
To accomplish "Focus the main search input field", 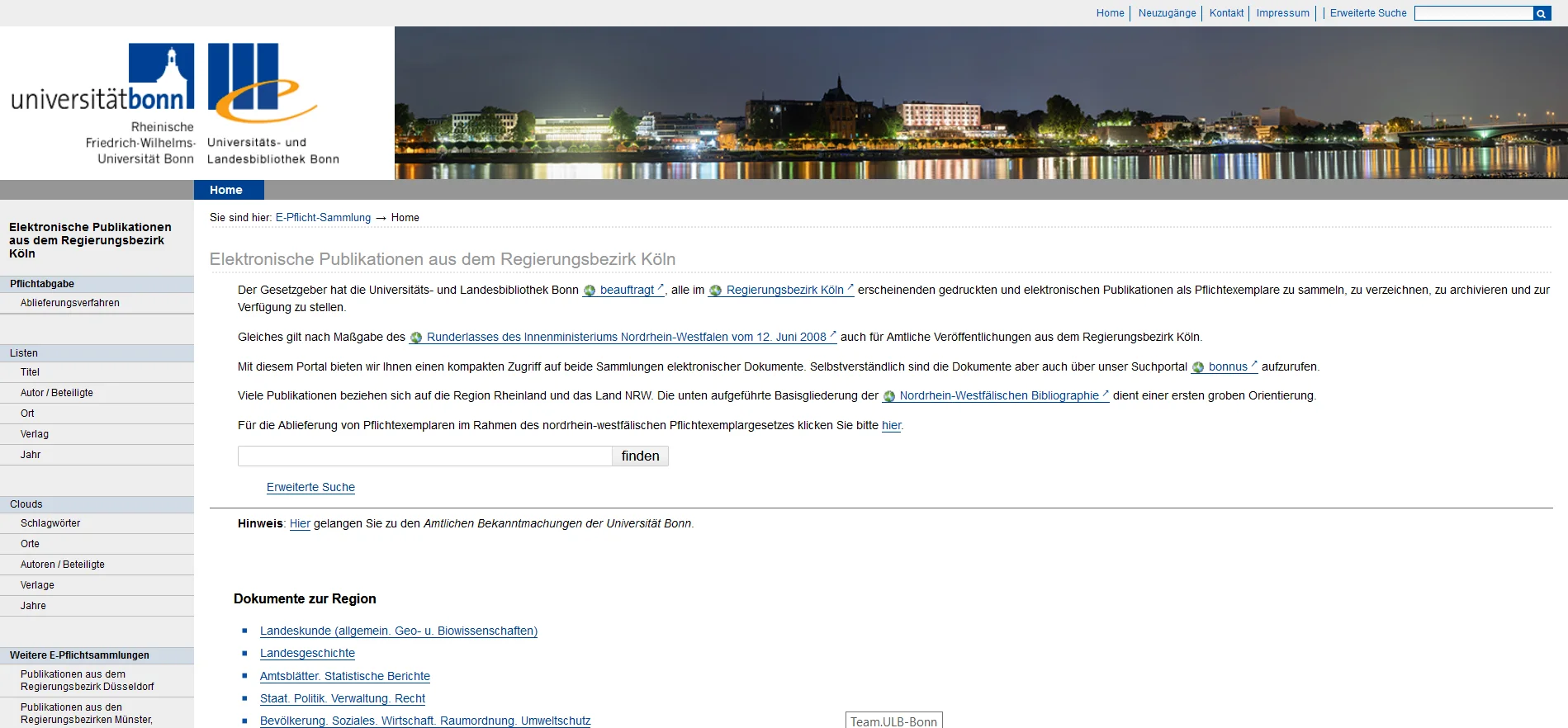I will [x=424, y=456].
